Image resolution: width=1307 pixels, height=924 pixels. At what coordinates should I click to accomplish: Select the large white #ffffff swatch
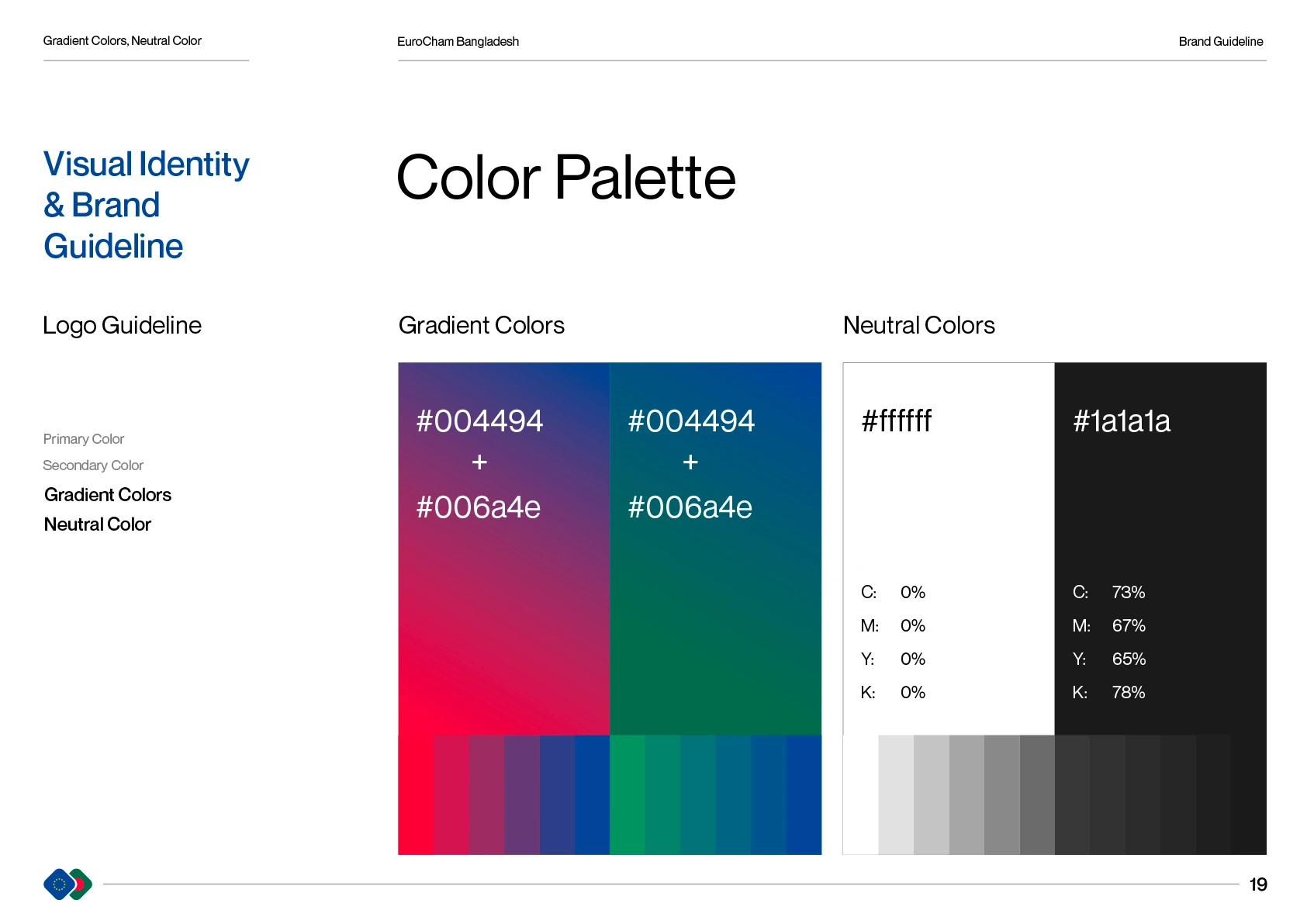coord(948,504)
